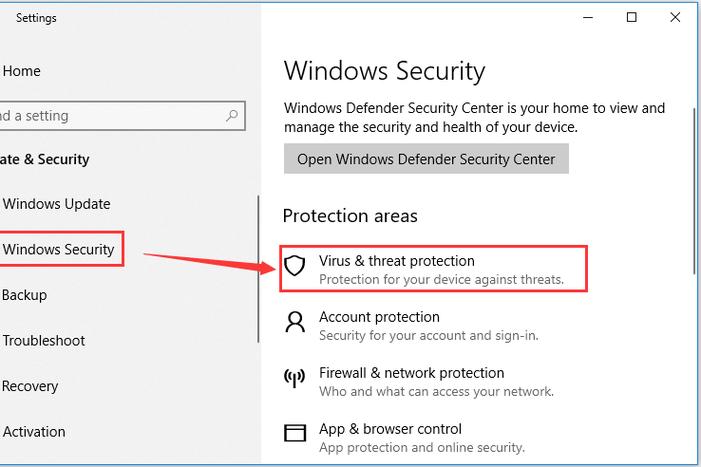Click the person icon for Account protection
The width and height of the screenshot is (701, 467).
[295, 322]
